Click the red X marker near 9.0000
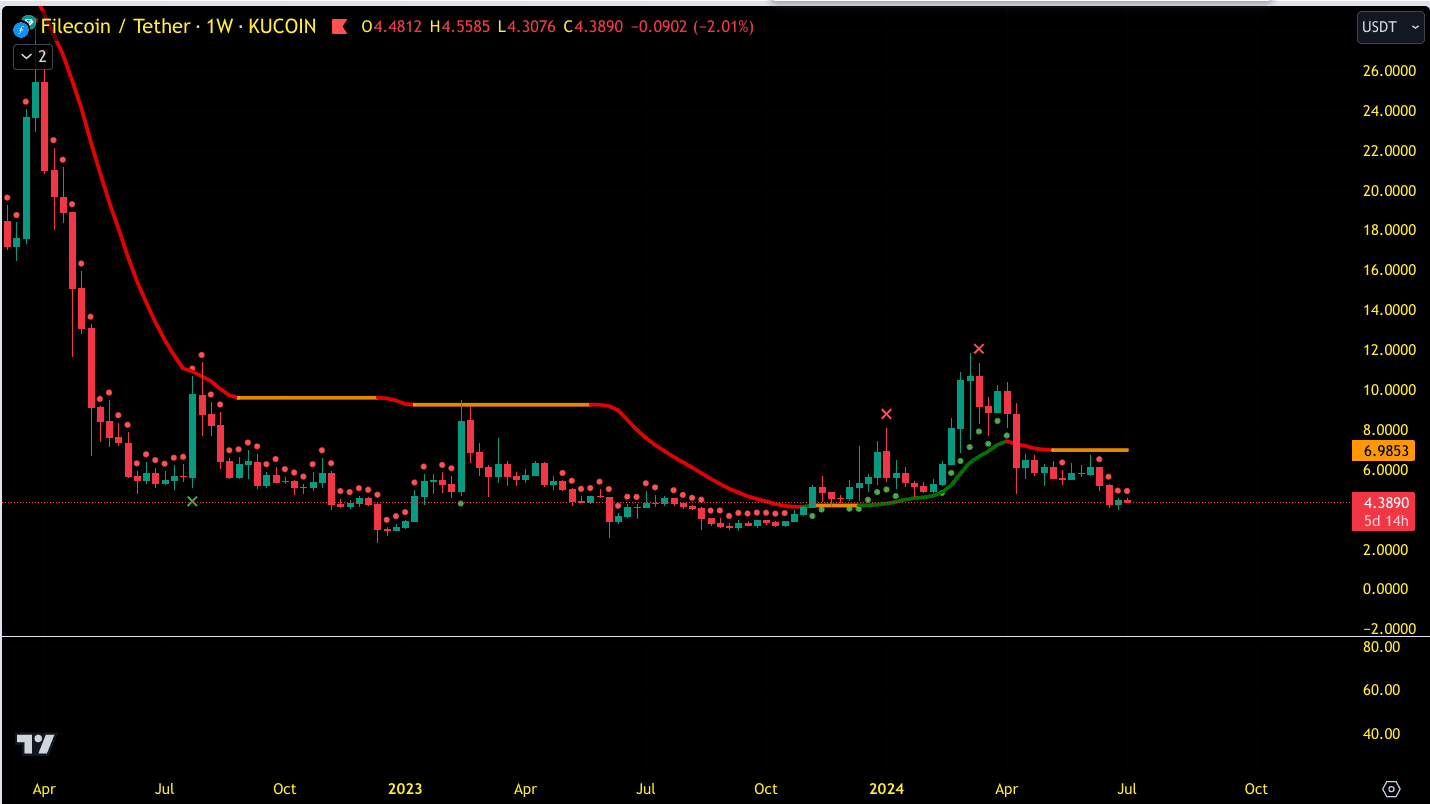The image size is (1430, 804). [886, 413]
